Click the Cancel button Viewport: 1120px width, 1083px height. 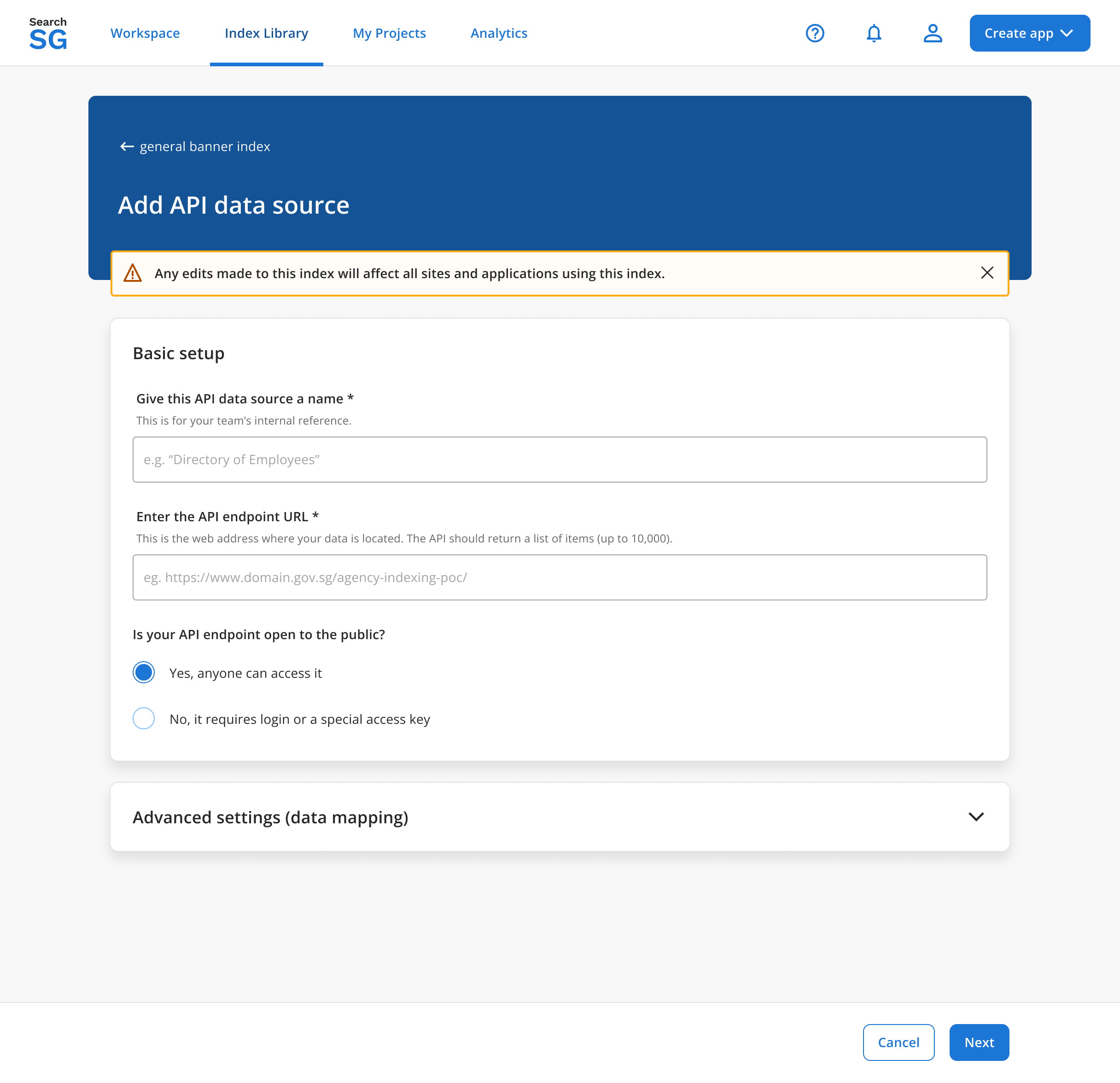click(x=898, y=1042)
